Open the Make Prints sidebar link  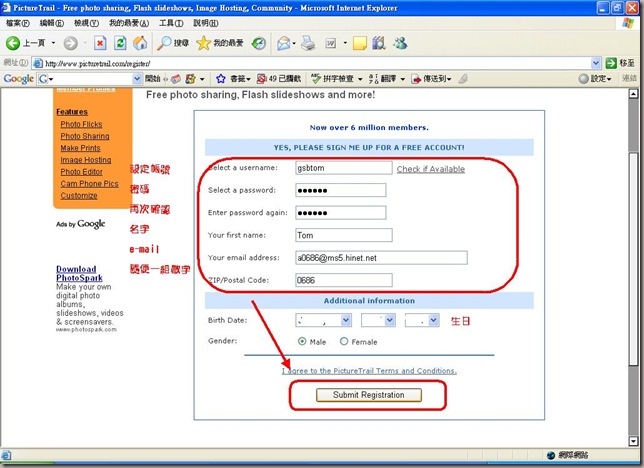(x=80, y=148)
